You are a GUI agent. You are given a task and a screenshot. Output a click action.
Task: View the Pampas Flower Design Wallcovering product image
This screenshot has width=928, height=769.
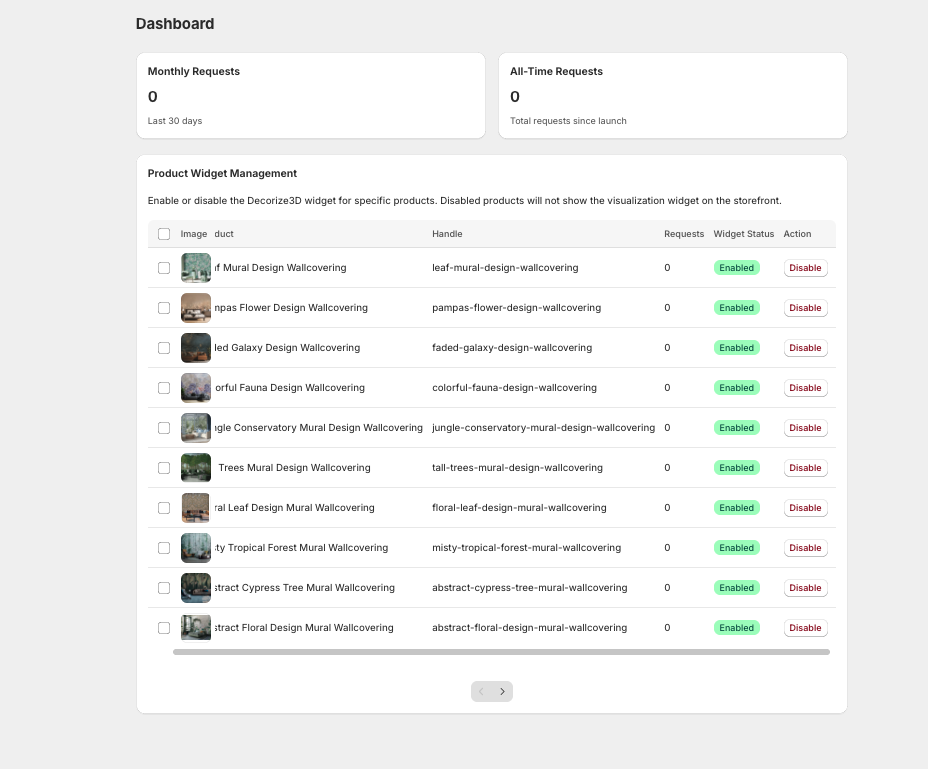195,307
